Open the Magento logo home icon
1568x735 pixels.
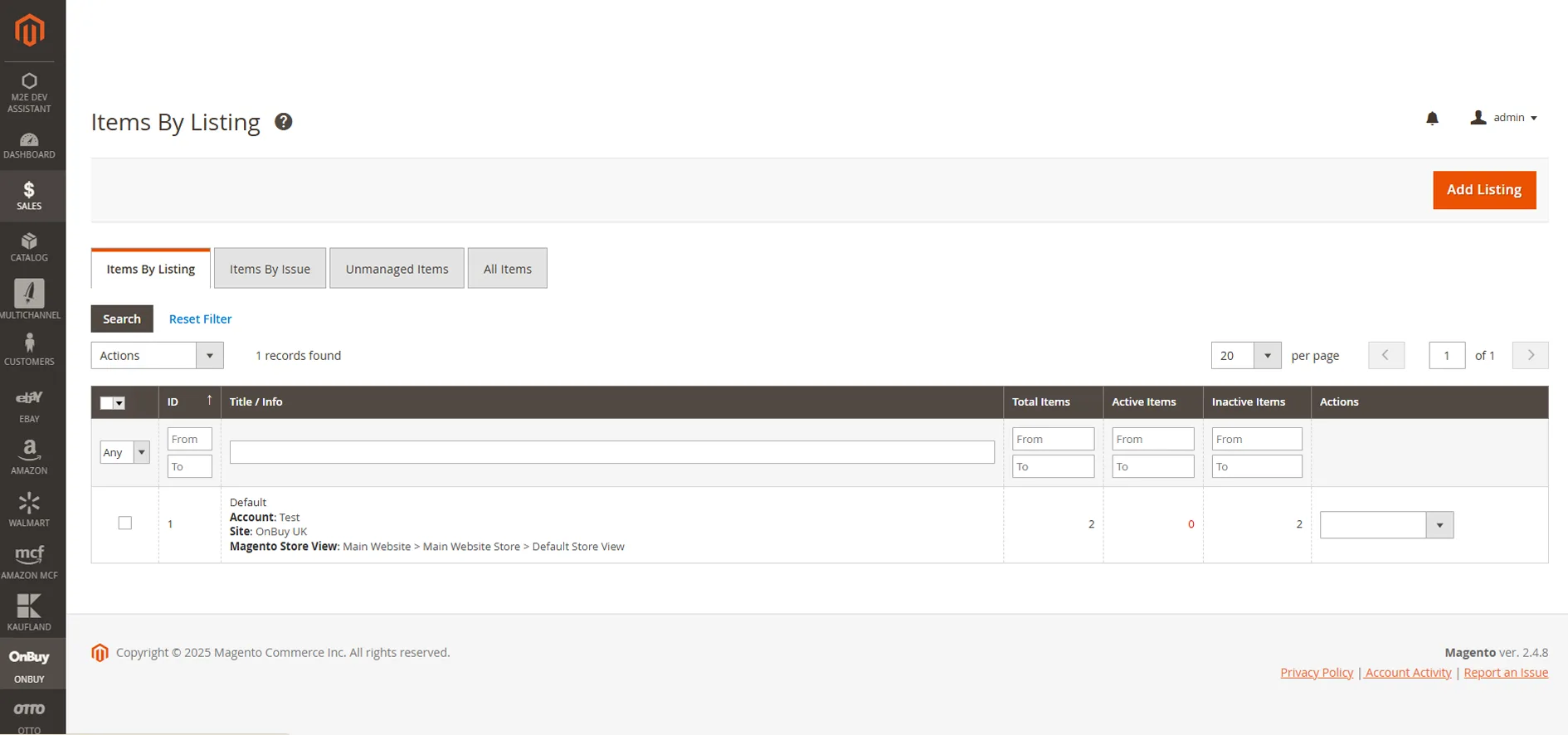tap(30, 31)
